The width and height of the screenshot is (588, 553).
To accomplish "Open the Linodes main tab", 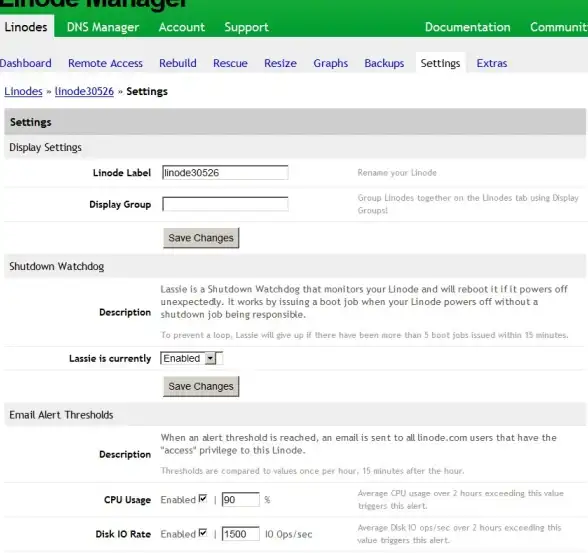I will tap(26, 27).
